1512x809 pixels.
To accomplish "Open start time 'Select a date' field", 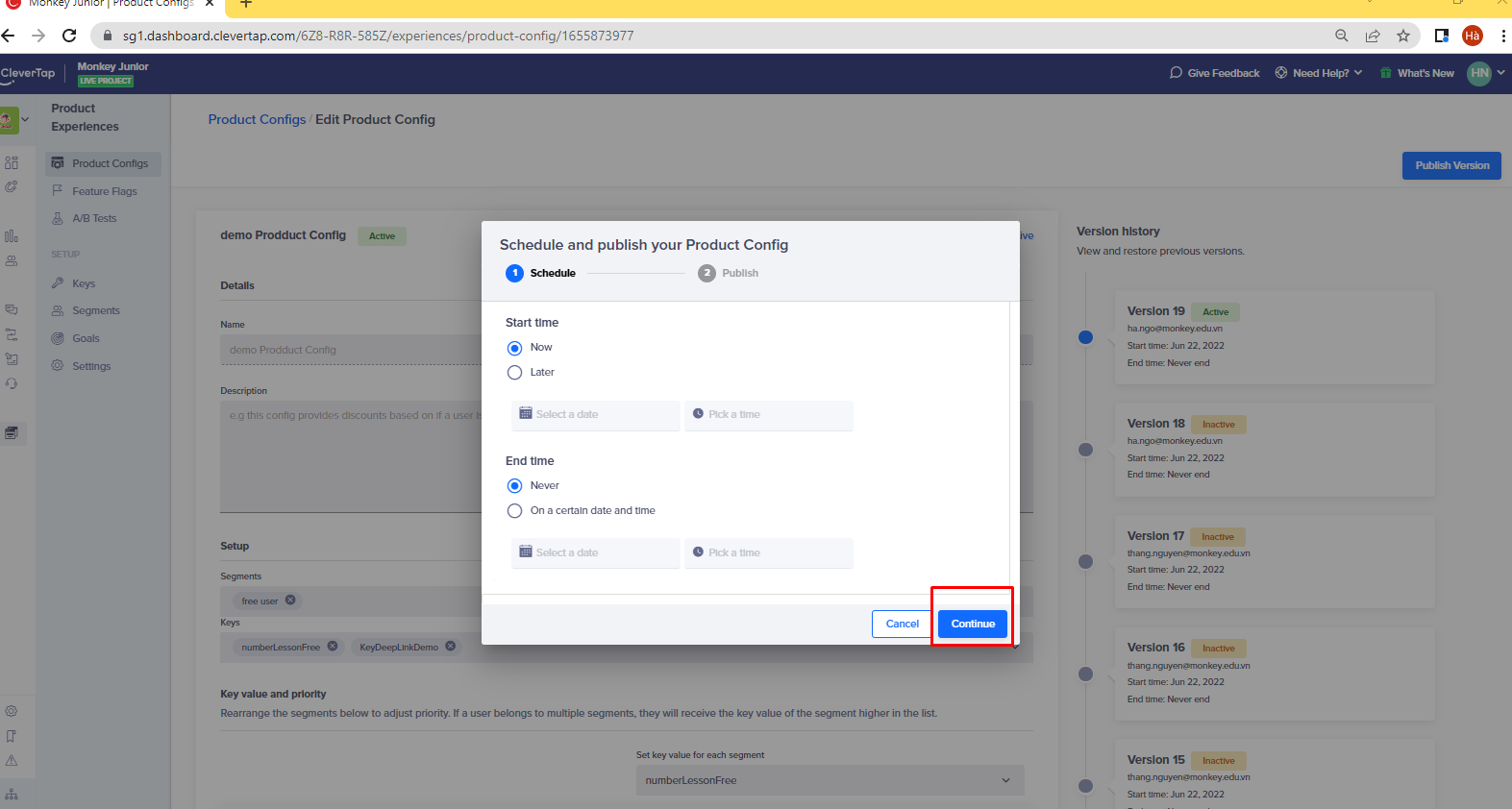I will pos(595,415).
